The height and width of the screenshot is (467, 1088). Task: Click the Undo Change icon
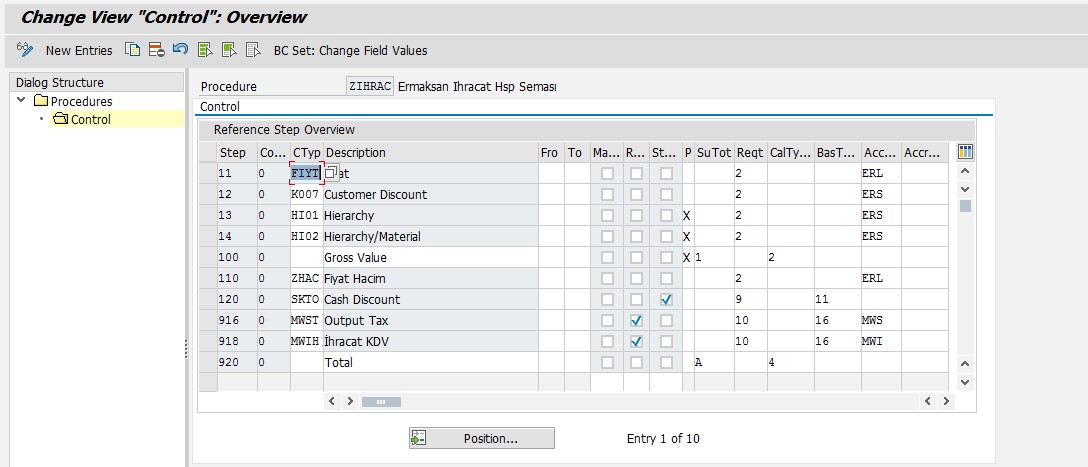point(180,50)
